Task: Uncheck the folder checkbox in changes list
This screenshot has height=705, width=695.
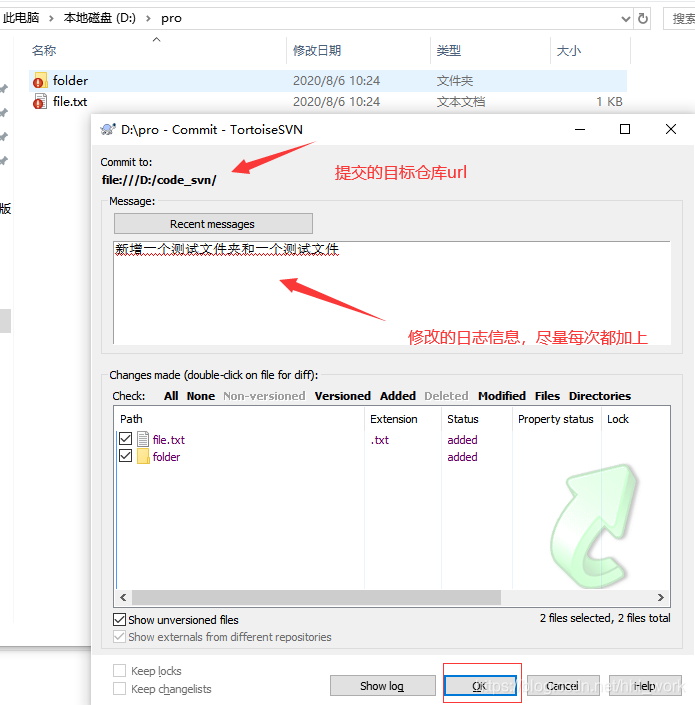Action: coord(125,456)
